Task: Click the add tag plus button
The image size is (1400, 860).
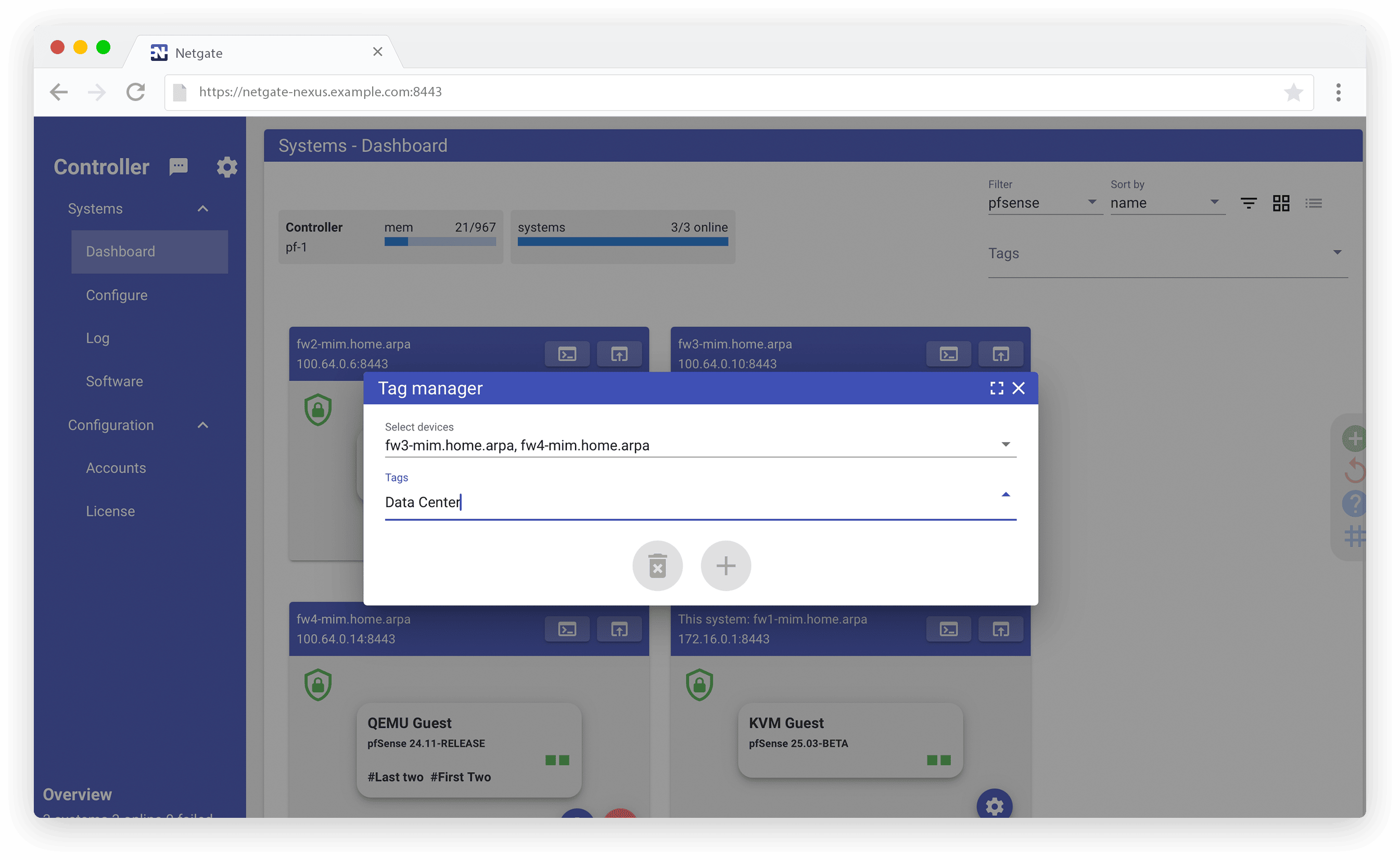Action: (726, 565)
